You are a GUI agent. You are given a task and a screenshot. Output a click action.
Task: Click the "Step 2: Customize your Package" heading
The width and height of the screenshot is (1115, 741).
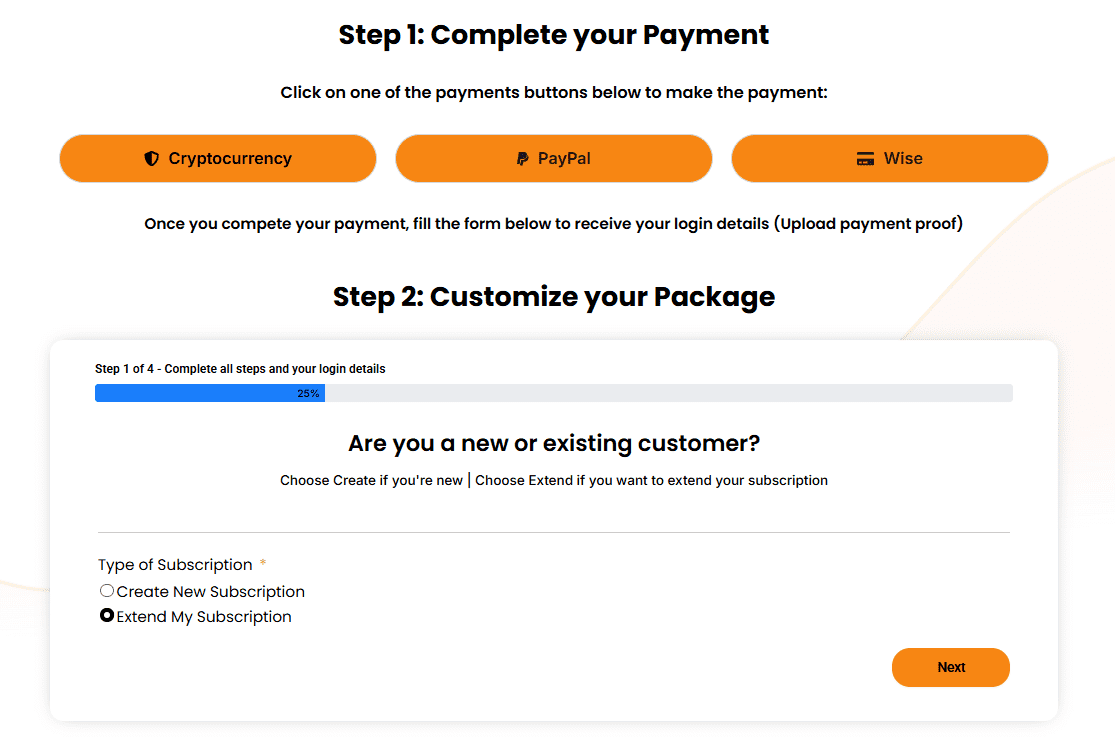click(x=554, y=297)
